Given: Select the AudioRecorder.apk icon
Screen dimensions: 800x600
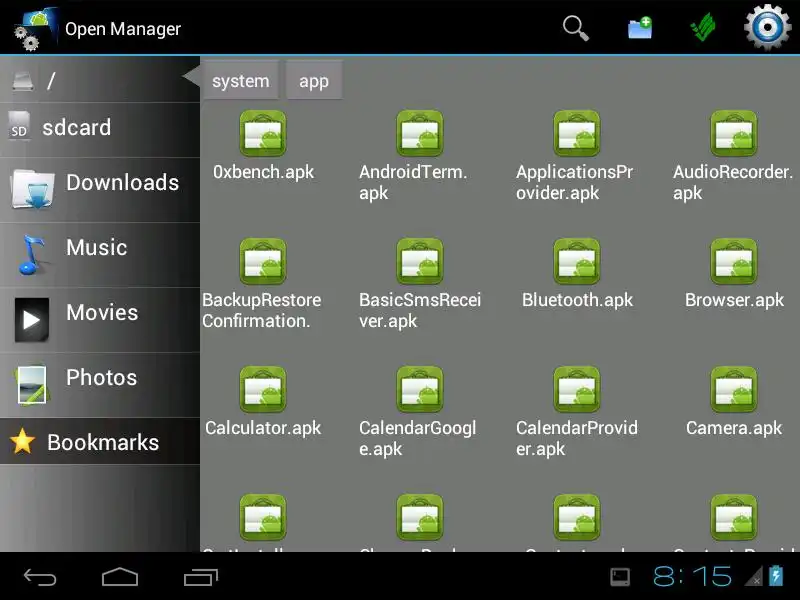Looking at the screenshot, I should (734, 133).
